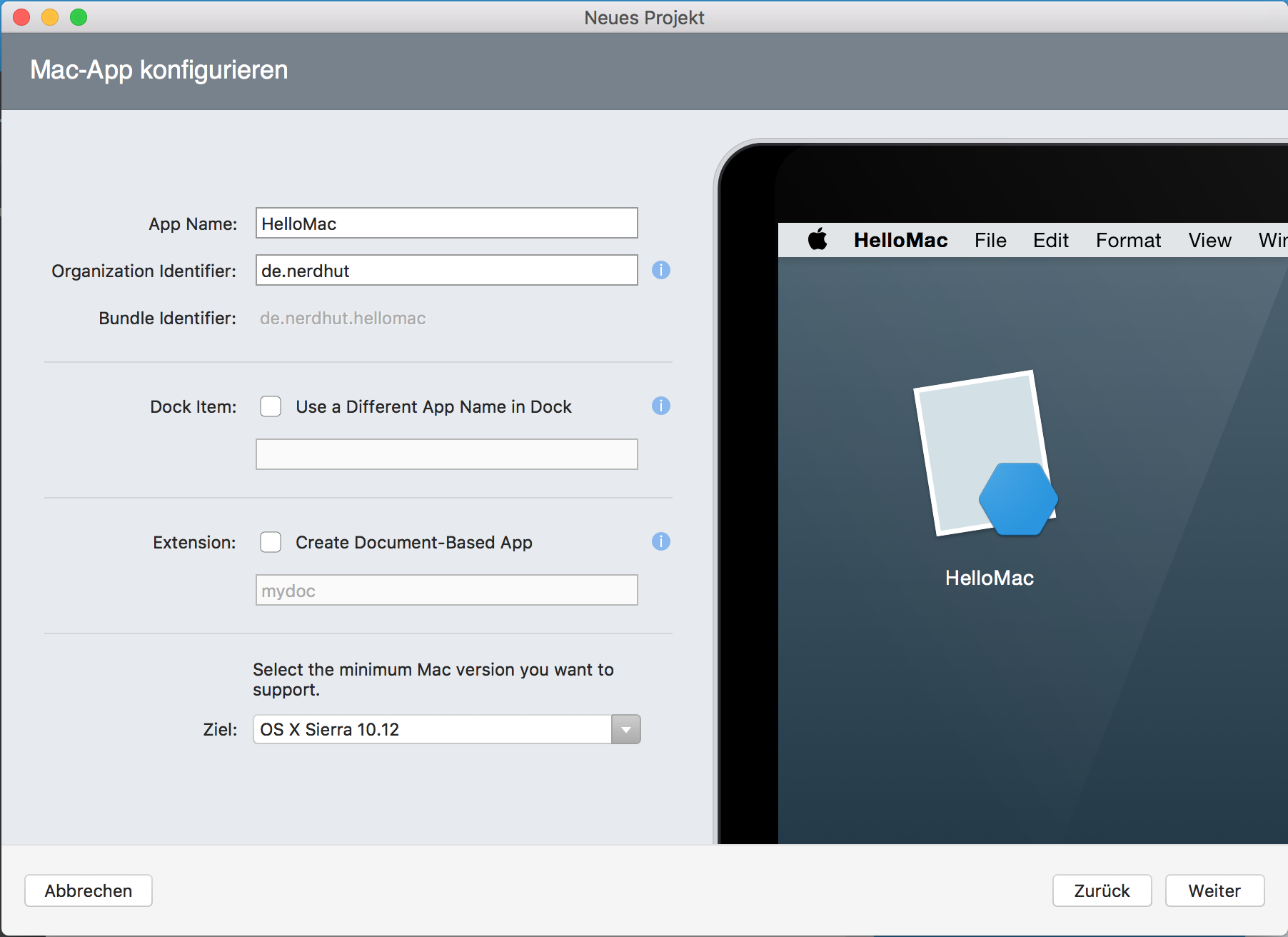This screenshot has height=937, width=1288.
Task: Open the Ziel minimum Mac version dropdown
Action: [x=625, y=729]
